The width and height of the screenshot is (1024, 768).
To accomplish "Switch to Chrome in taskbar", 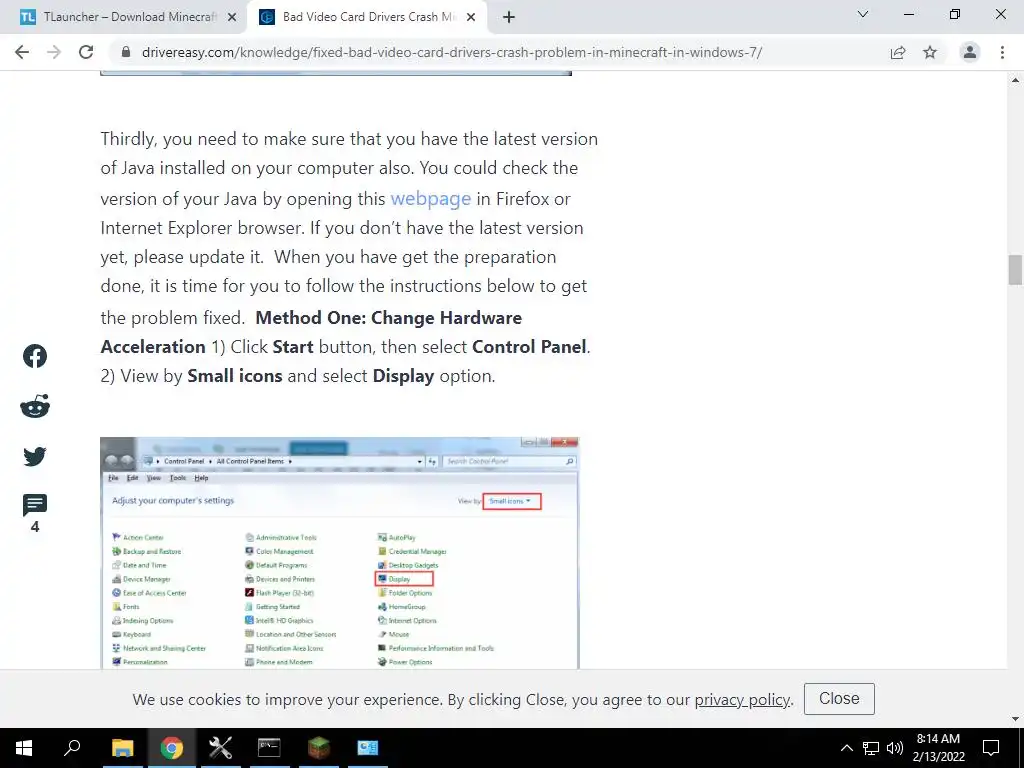I will coord(172,748).
